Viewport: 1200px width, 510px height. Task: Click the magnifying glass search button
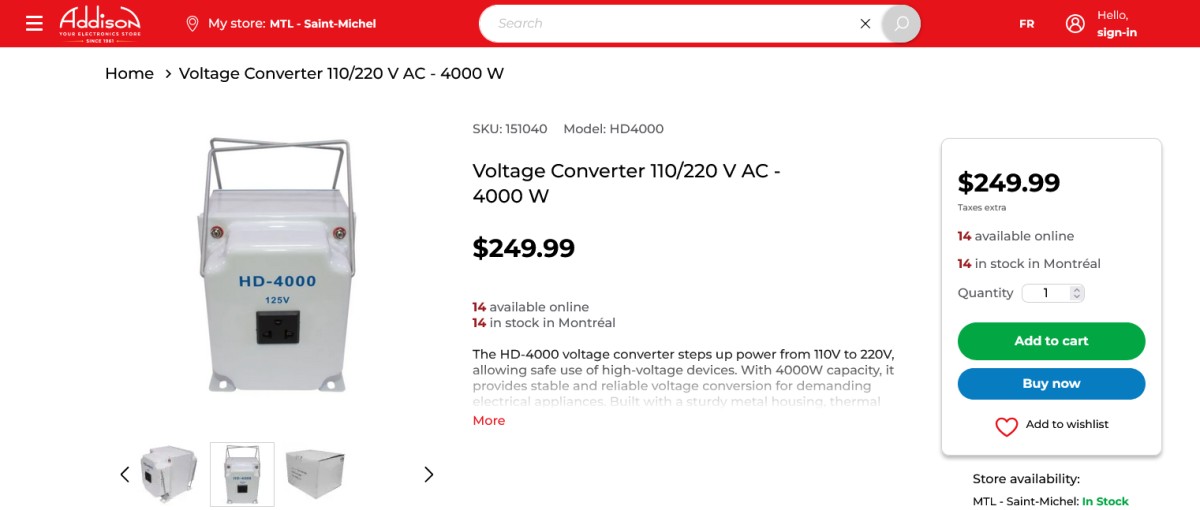(901, 23)
